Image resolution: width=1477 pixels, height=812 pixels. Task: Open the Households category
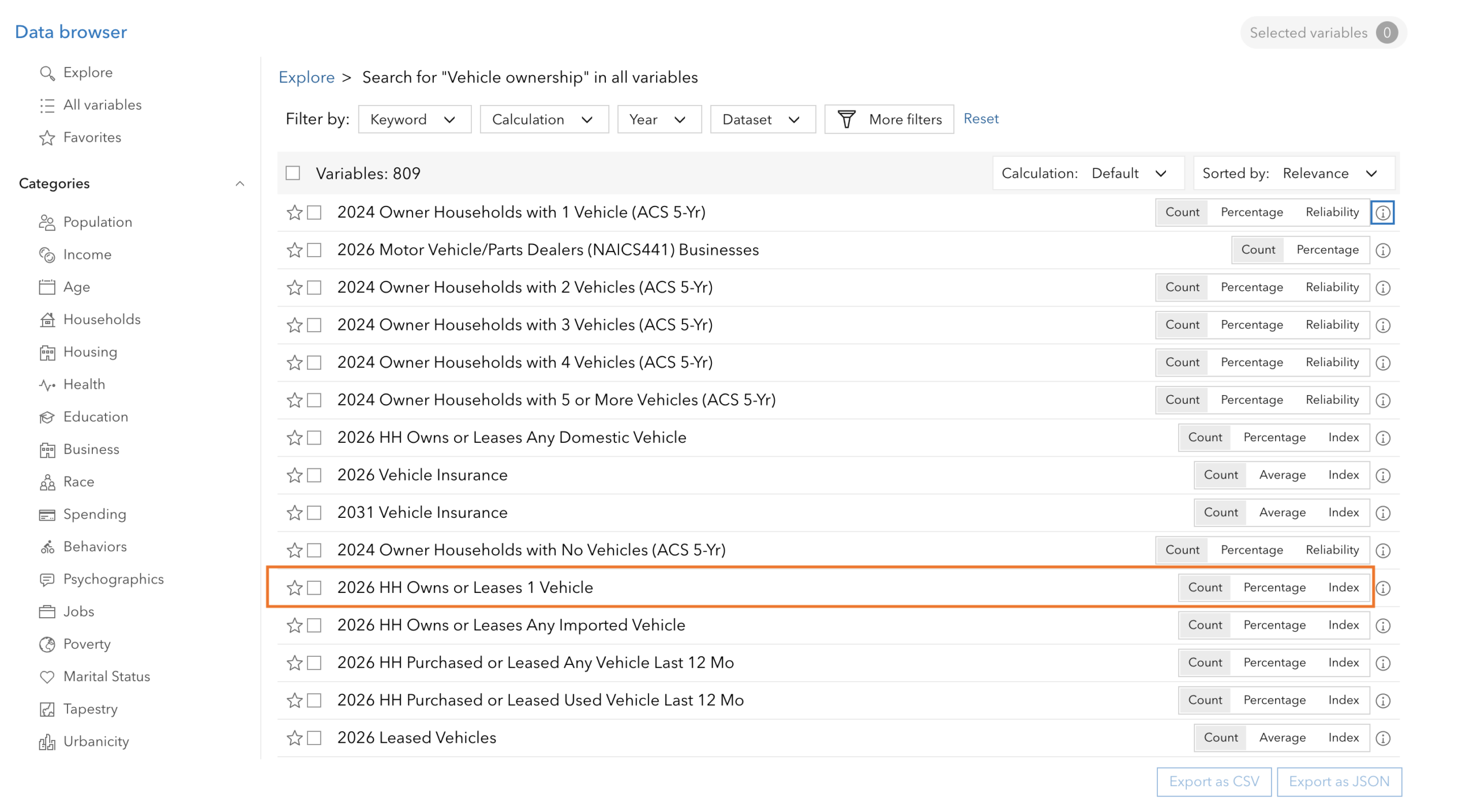pos(89,319)
